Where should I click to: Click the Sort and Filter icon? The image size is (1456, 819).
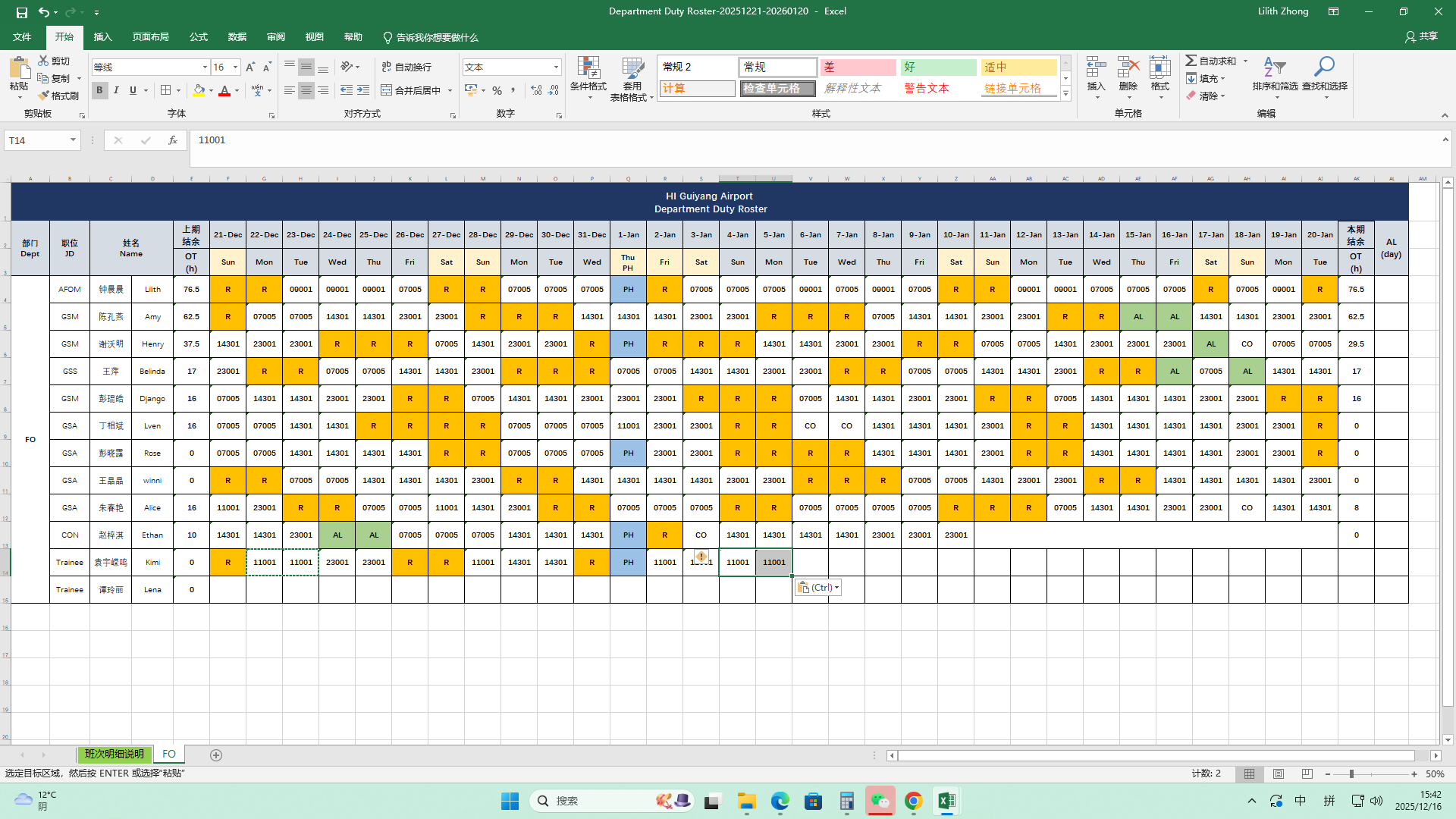1275,68
